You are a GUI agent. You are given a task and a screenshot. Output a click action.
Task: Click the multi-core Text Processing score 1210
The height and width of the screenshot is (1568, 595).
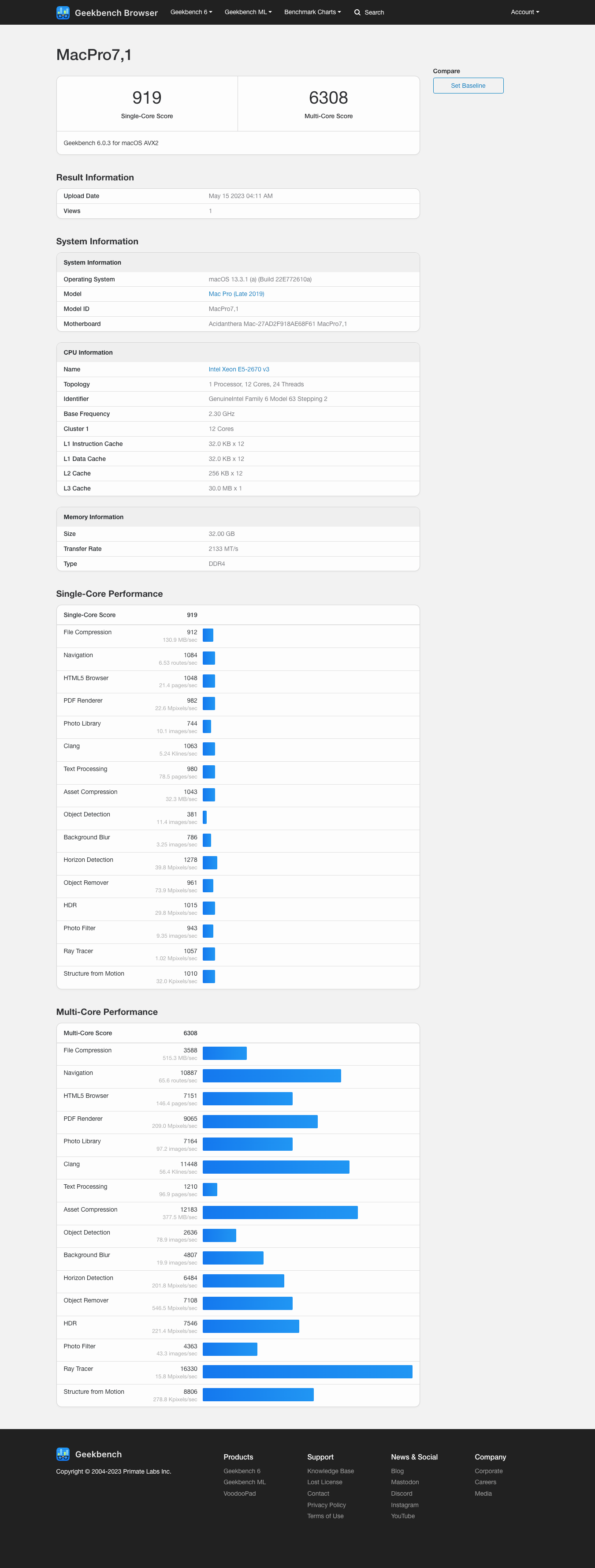pyautogui.click(x=190, y=1186)
